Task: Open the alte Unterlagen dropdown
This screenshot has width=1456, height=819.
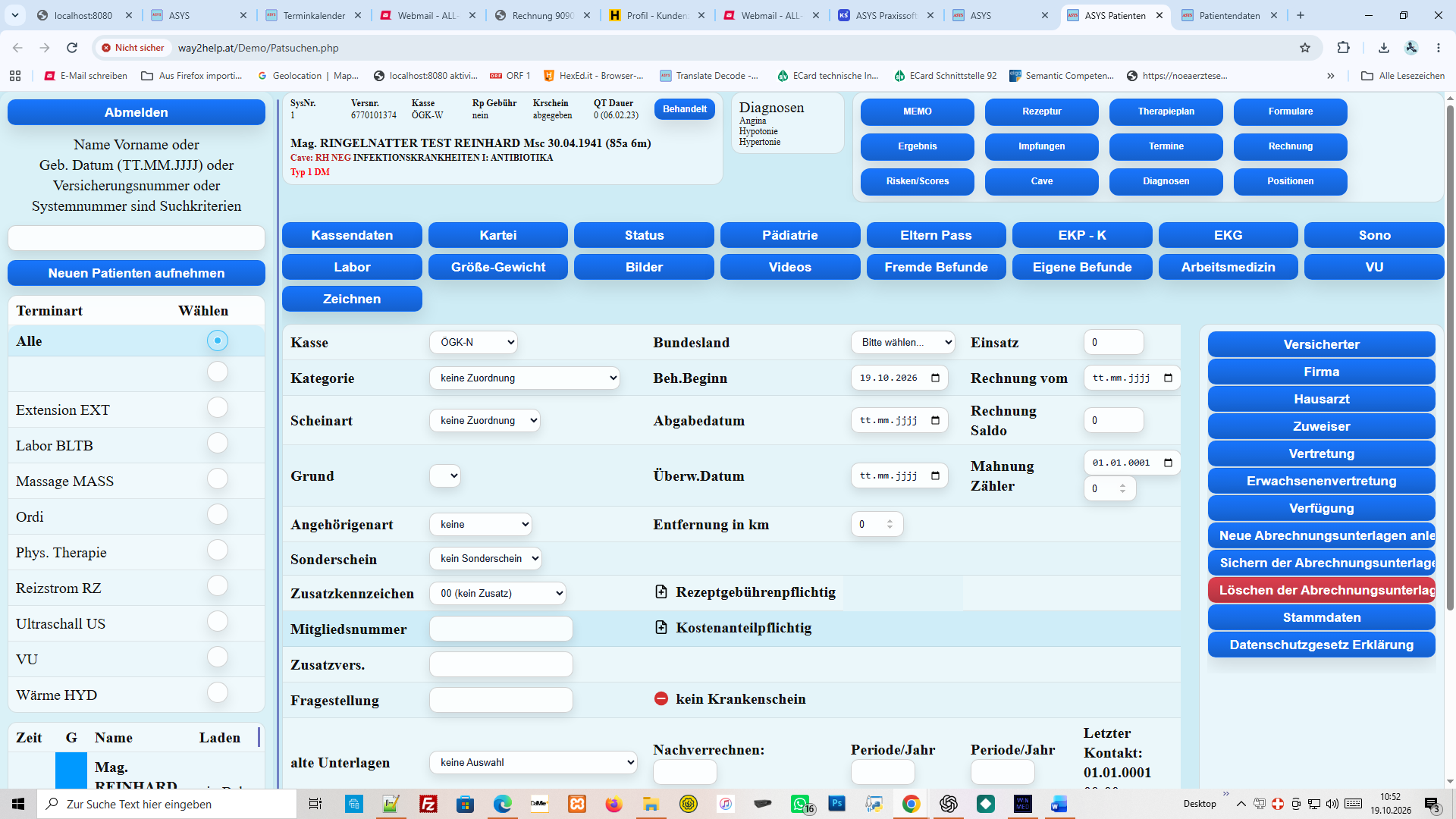Action: pyautogui.click(x=534, y=763)
